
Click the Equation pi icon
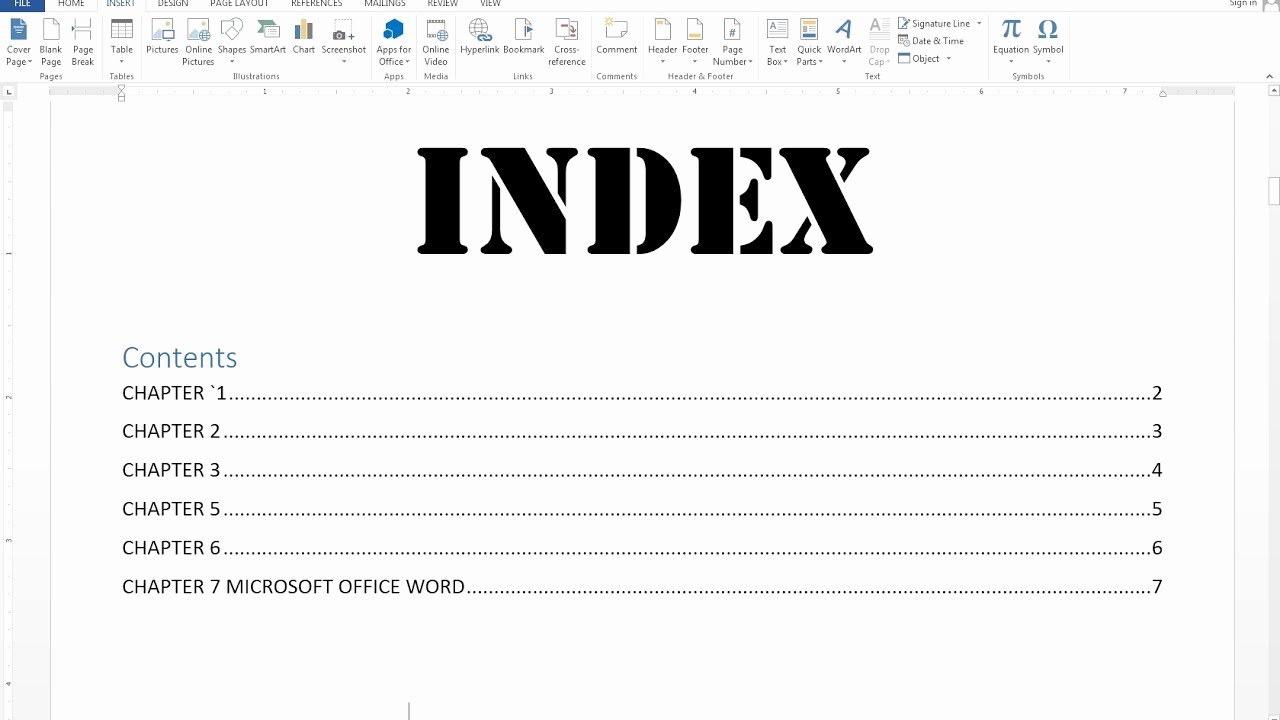point(1011,29)
